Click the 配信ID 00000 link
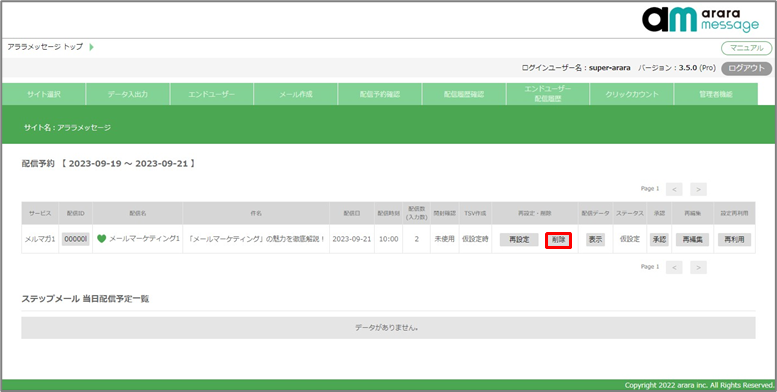 click(x=76, y=239)
